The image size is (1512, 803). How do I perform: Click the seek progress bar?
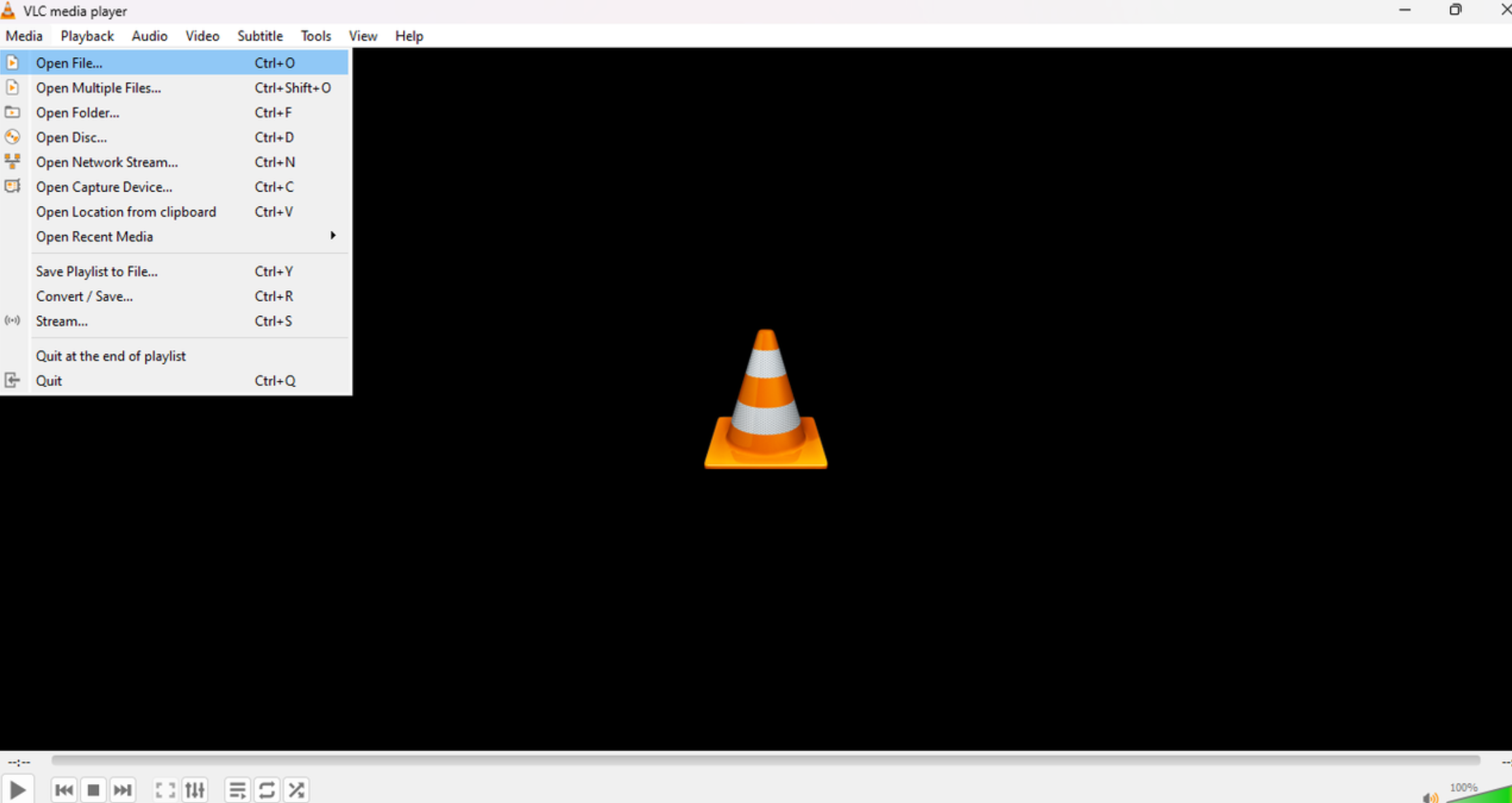tap(748, 761)
